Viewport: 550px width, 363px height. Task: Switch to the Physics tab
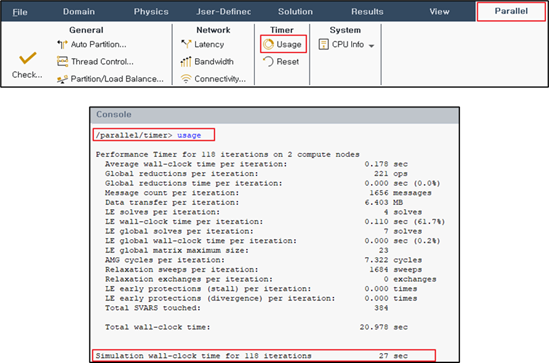pos(151,12)
